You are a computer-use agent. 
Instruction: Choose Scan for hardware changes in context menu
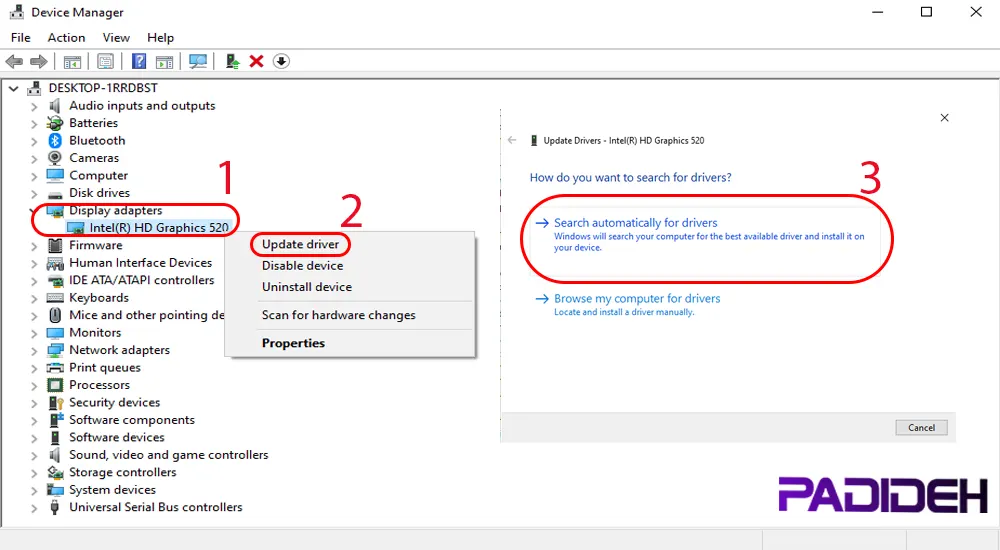coord(339,315)
